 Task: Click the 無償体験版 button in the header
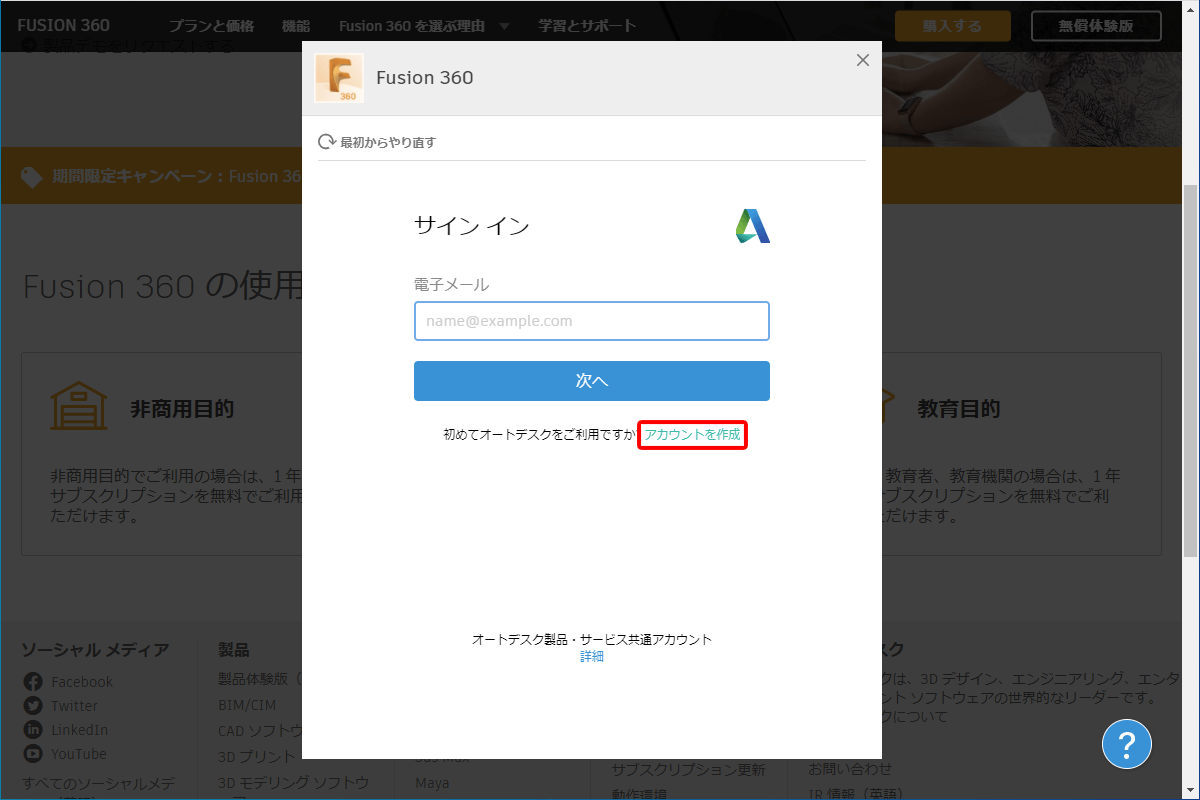tap(1096, 26)
